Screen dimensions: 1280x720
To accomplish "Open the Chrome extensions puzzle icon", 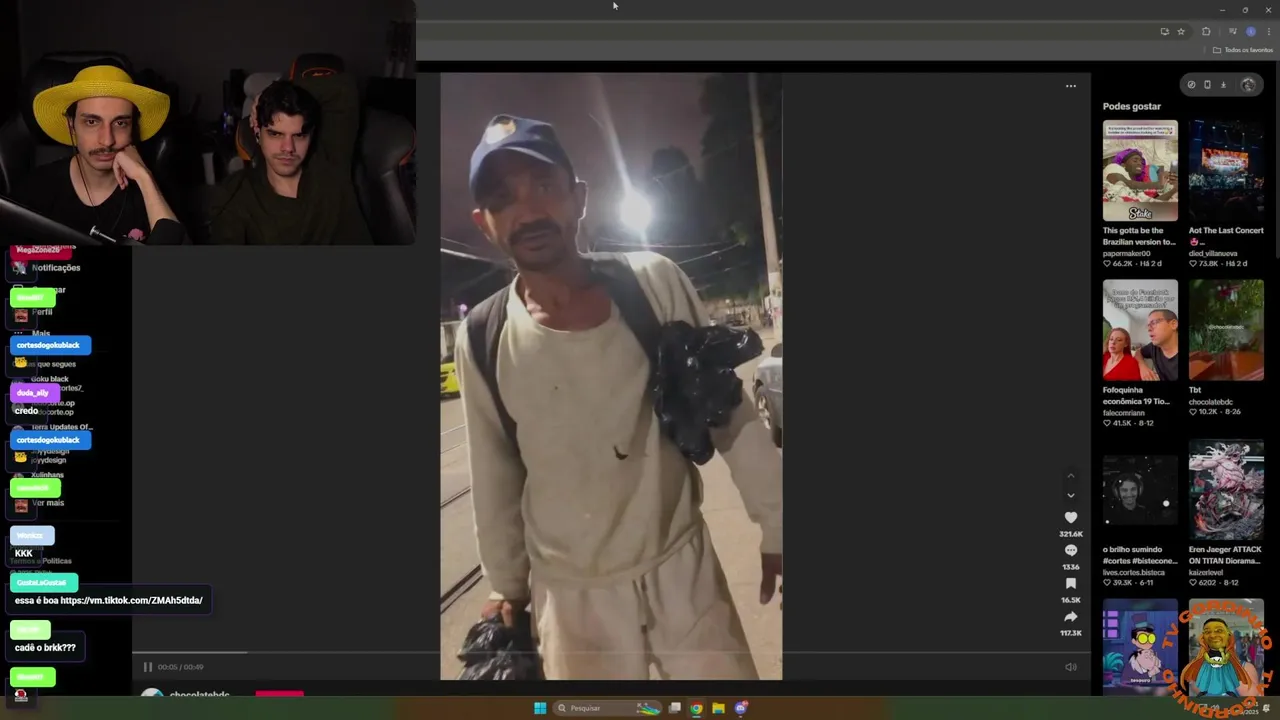I will click(1206, 31).
